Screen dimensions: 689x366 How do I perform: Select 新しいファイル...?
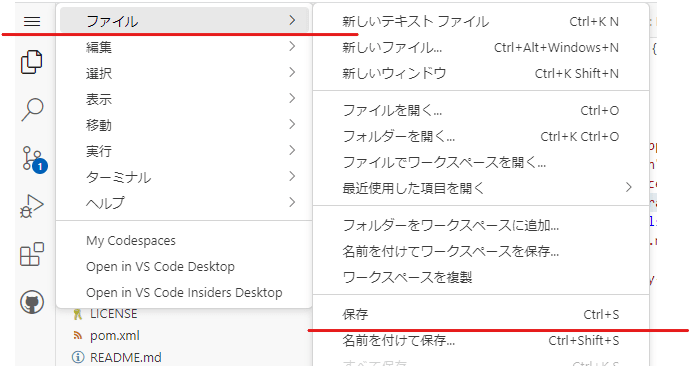click(x=481, y=47)
